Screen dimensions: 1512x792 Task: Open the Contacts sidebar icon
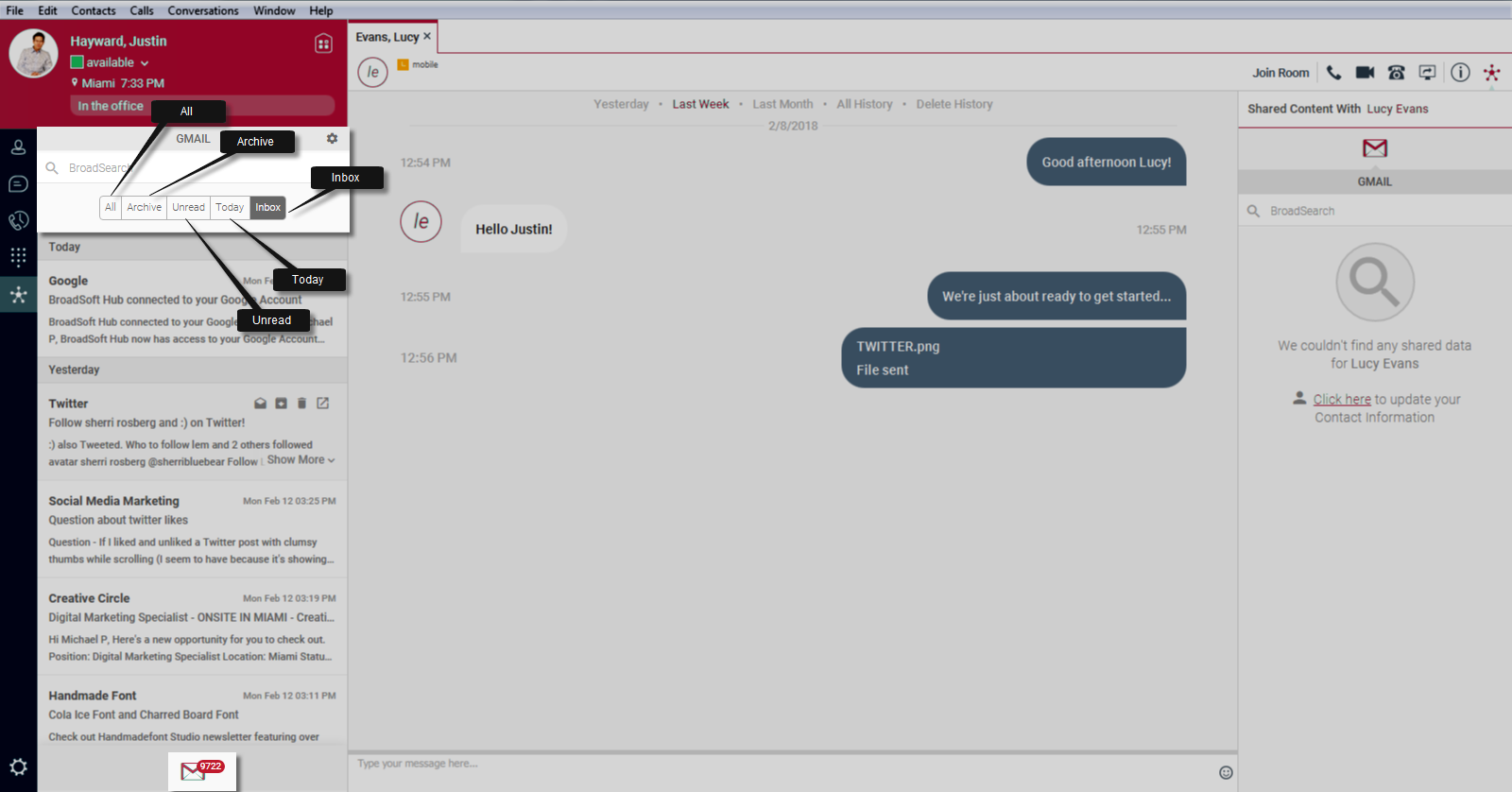[18, 147]
